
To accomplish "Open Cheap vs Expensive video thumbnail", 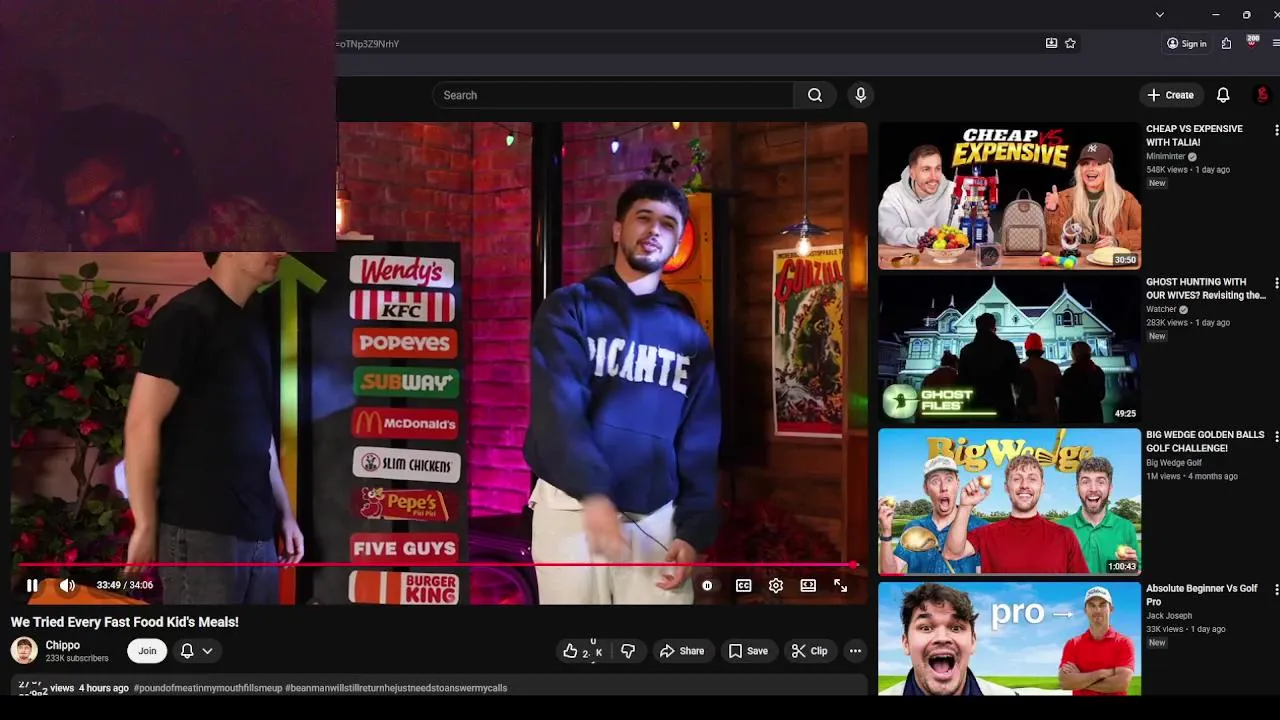I will pyautogui.click(x=1009, y=196).
